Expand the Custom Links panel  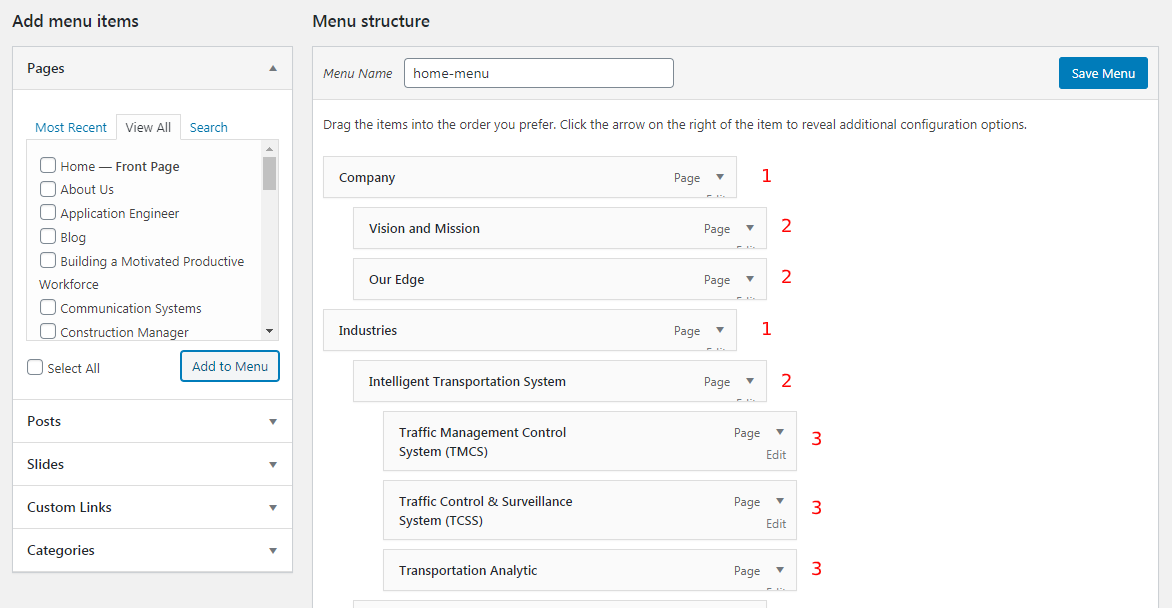point(273,508)
